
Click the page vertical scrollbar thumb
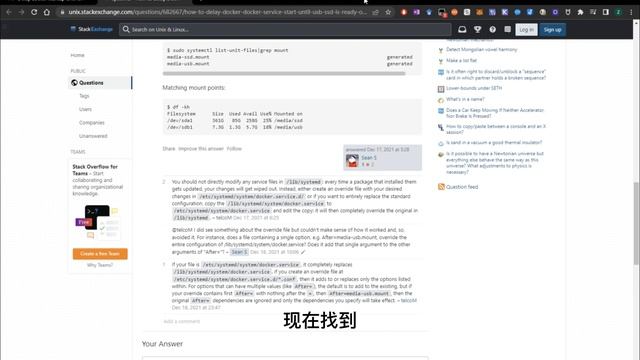coord(636,223)
